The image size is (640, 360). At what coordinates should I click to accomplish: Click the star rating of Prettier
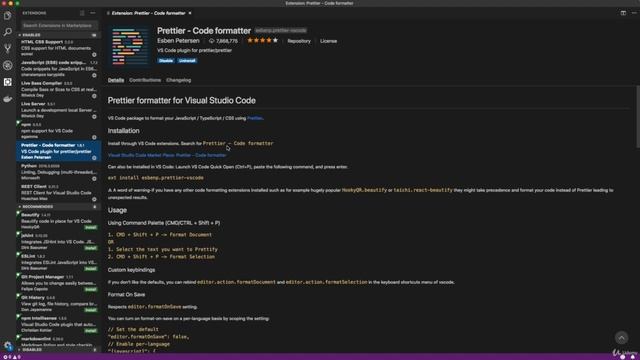pos(262,40)
